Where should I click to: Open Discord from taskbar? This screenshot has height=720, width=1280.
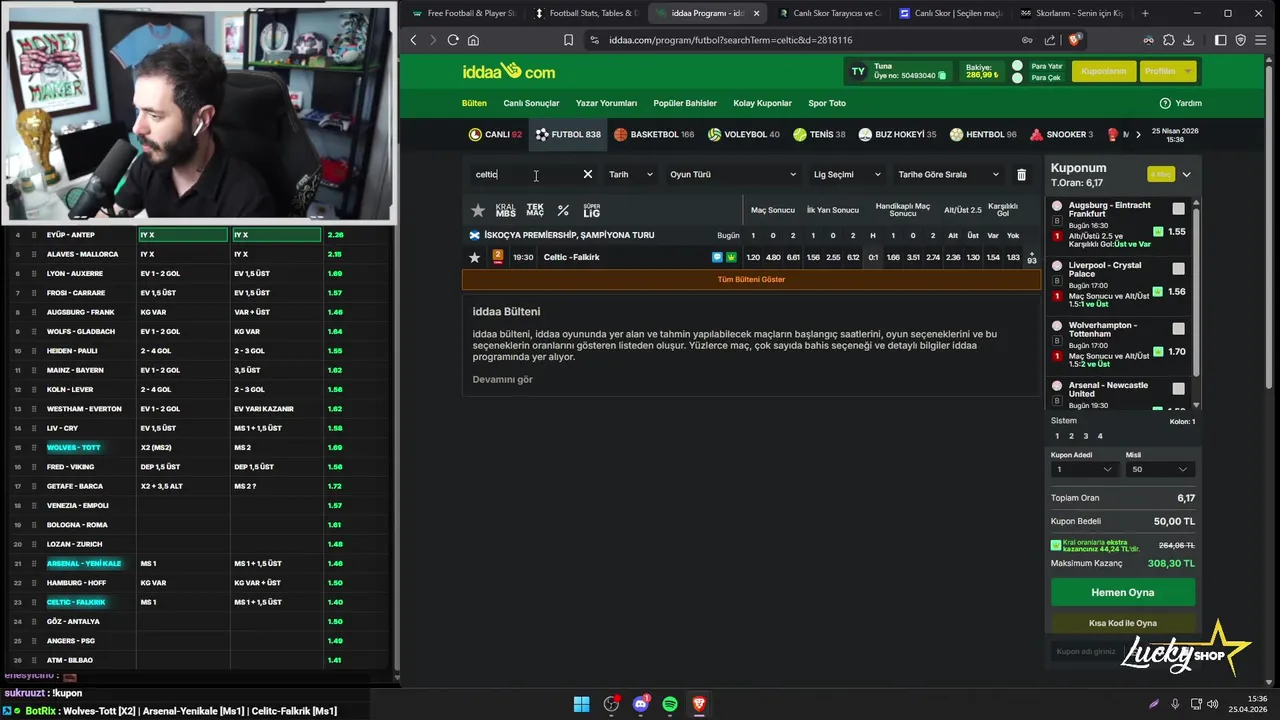[x=641, y=704]
